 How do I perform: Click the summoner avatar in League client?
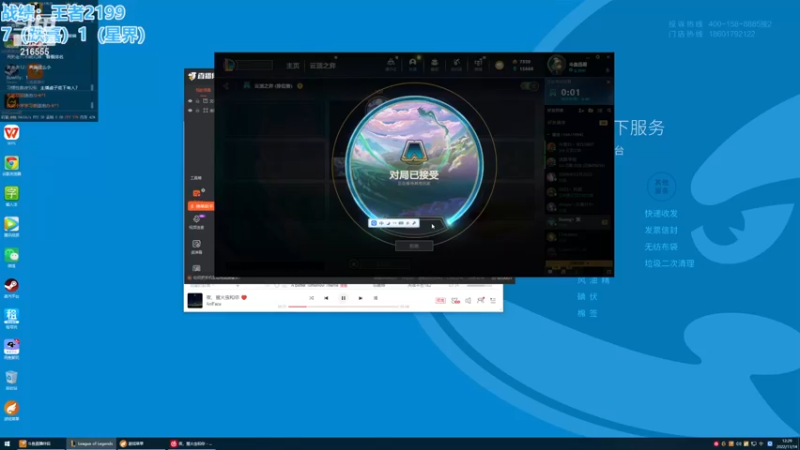click(557, 65)
